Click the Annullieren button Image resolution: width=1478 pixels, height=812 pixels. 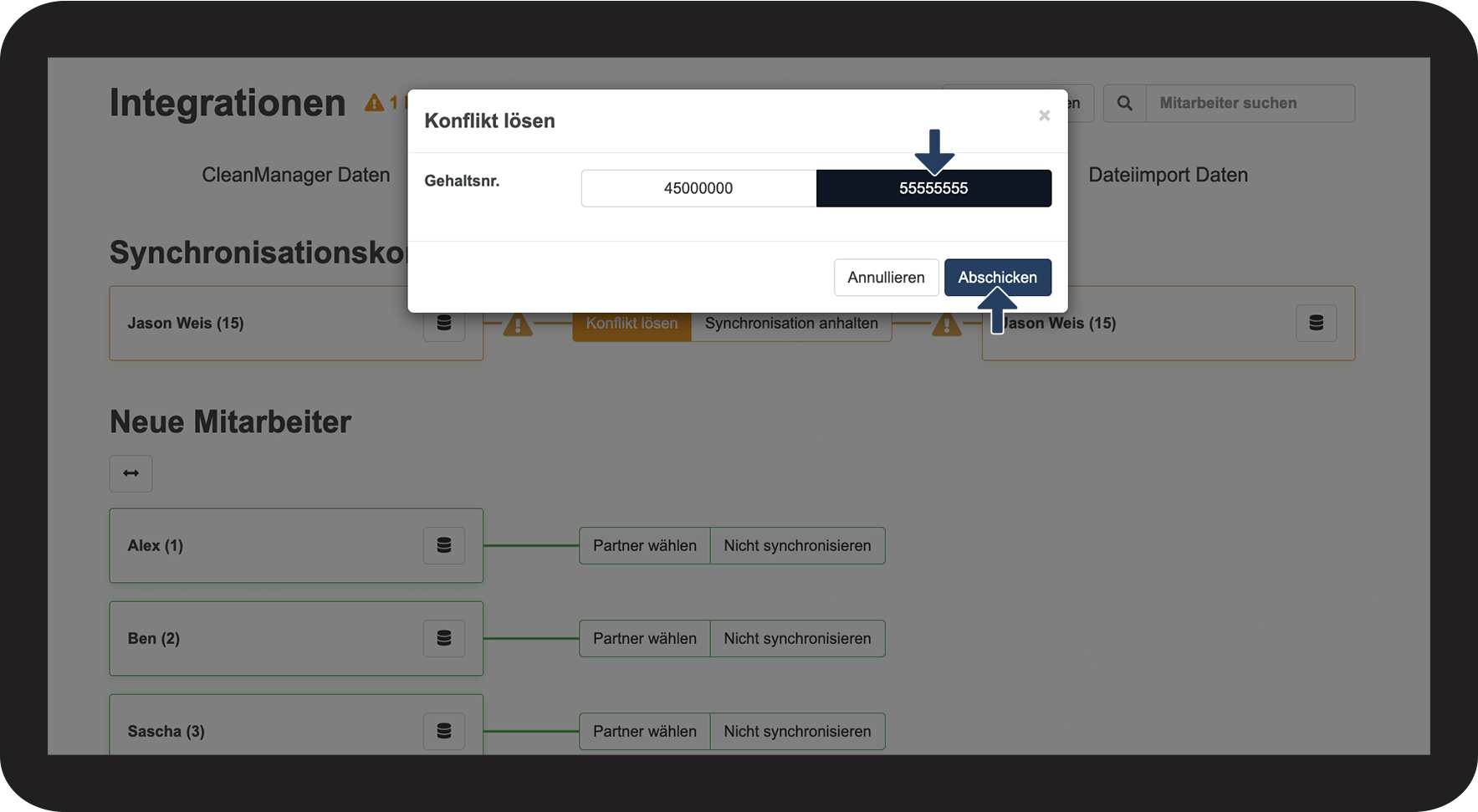(886, 278)
